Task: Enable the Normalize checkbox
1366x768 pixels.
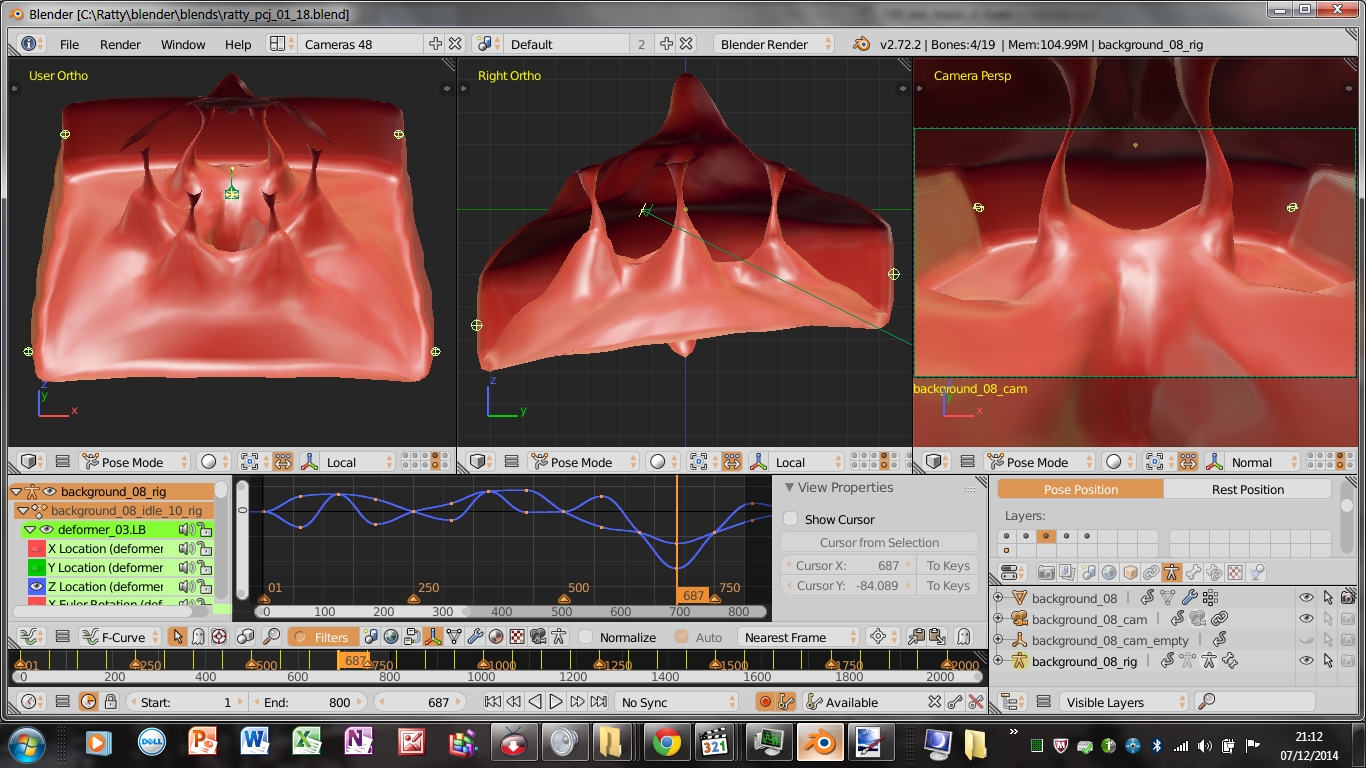Action: (x=585, y=637)
